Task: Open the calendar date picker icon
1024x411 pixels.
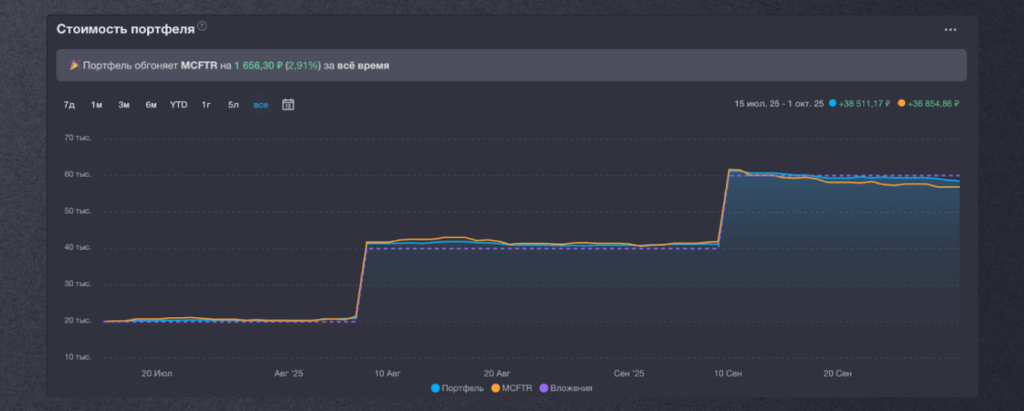Action: point(288,104)
